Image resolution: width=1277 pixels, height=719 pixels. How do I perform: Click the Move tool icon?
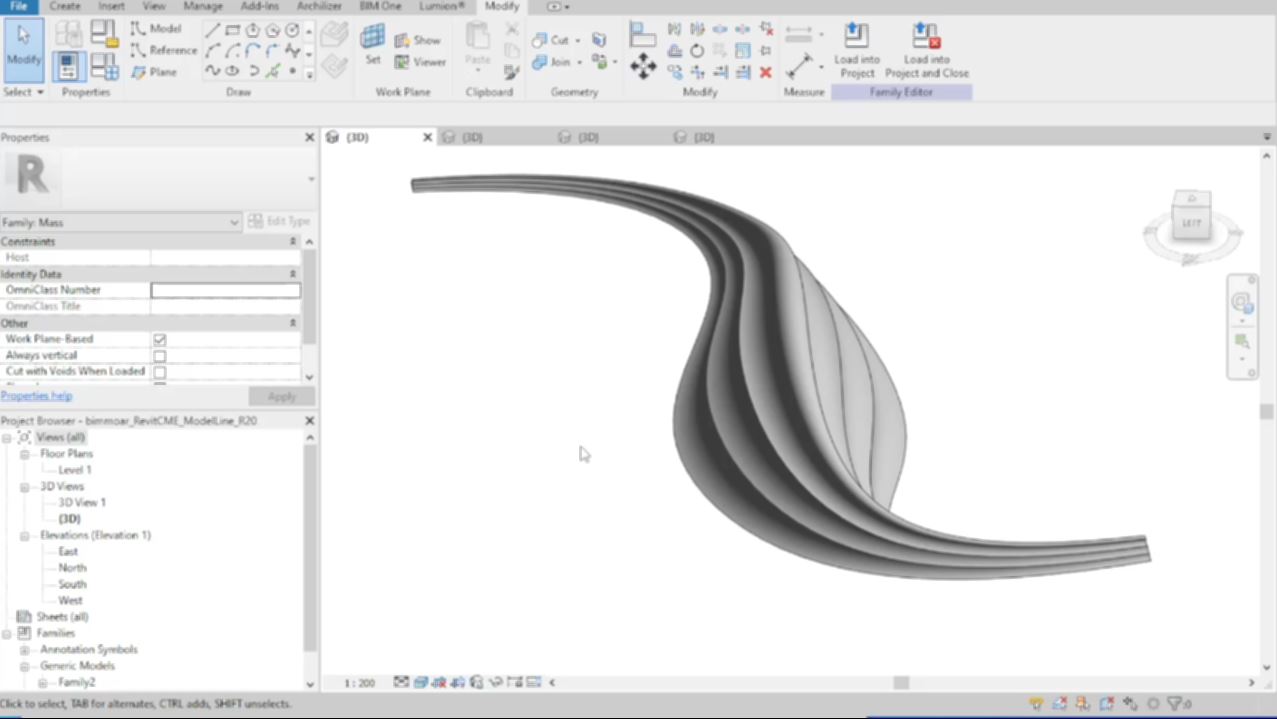[x=643, y=67]
